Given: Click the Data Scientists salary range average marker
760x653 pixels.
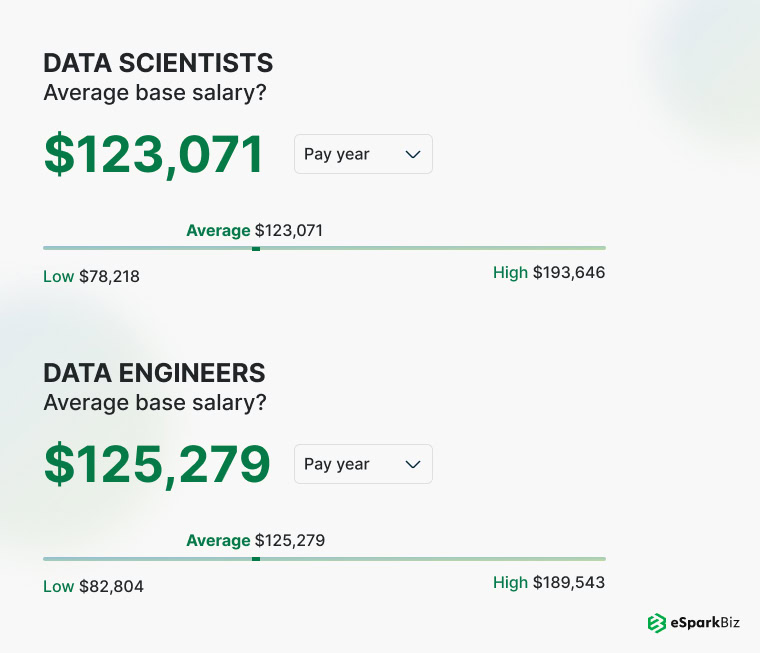Looking at the screenshot, I should coord(256,248).
